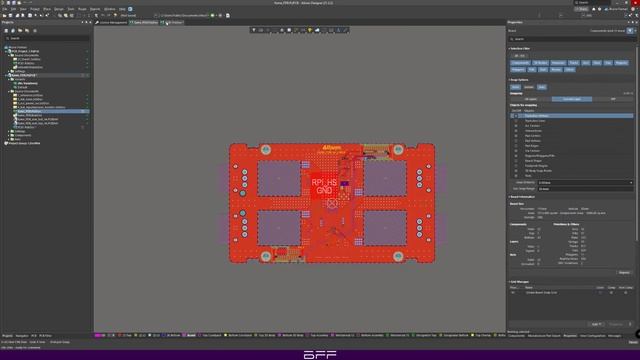
Task: Expand the Nets folder in project tree
Action: click(x=9, y=139)
